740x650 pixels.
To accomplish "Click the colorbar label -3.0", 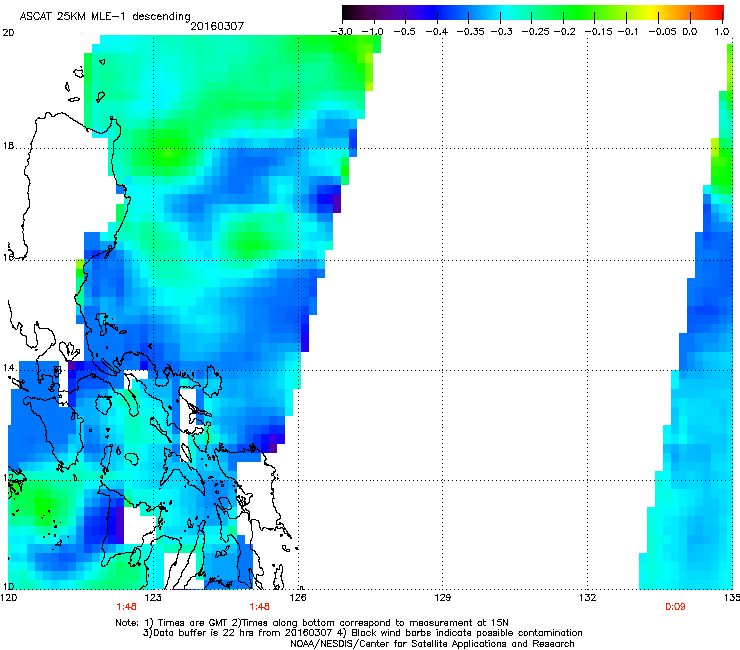I will coord(341,32).
